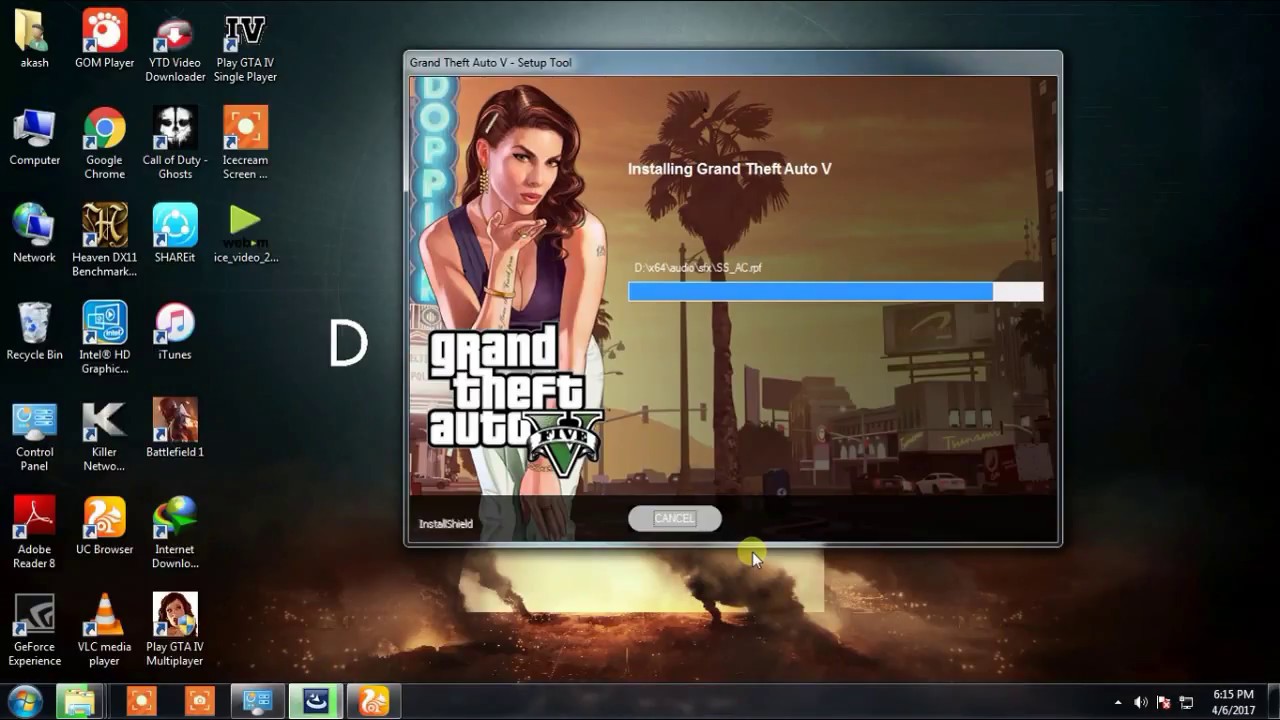1280x720 pixels.
Task: Select Play GTA IV Multiplayer icon
Action: point(175,630)
